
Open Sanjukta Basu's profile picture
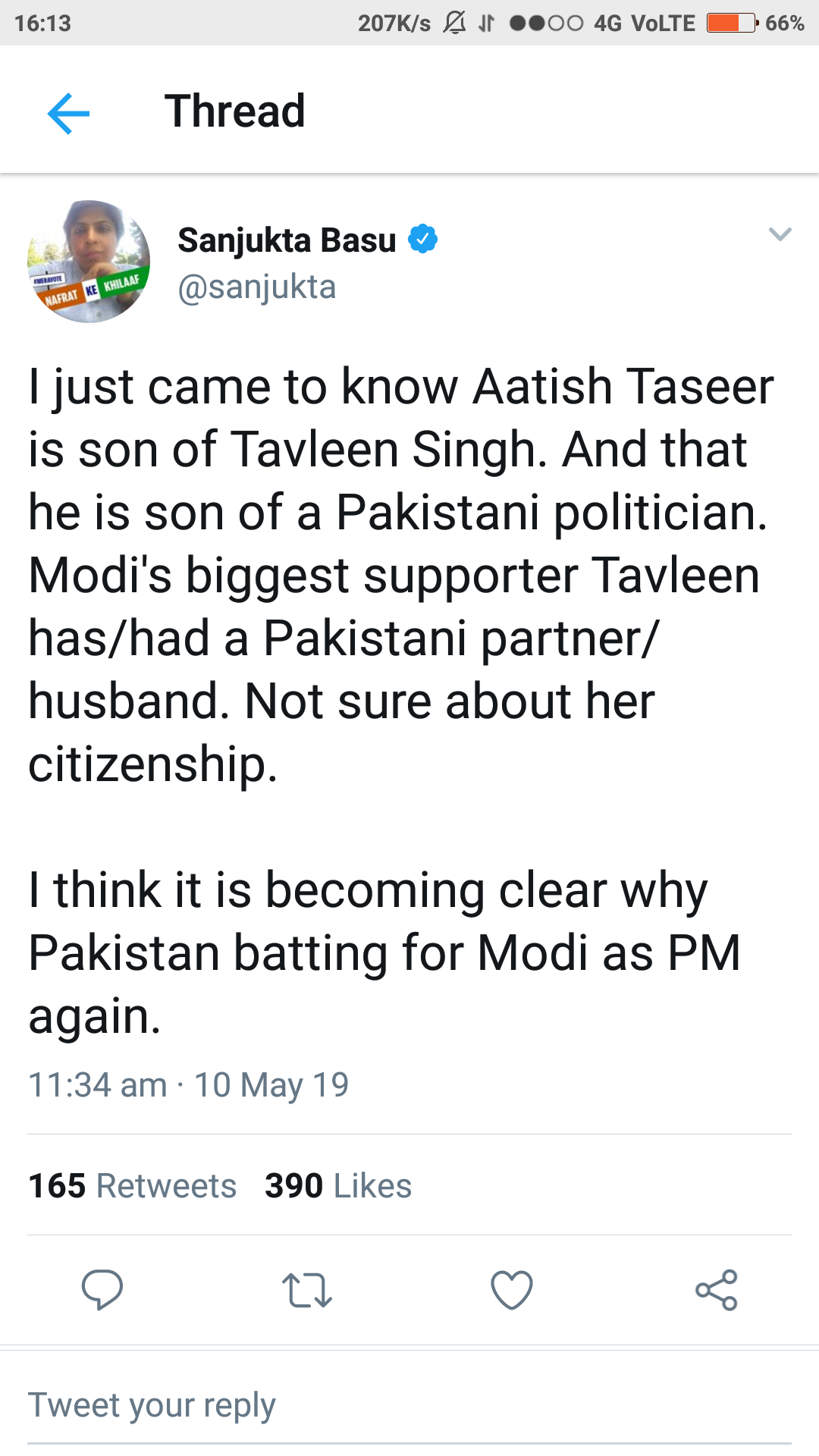point(89,262)
